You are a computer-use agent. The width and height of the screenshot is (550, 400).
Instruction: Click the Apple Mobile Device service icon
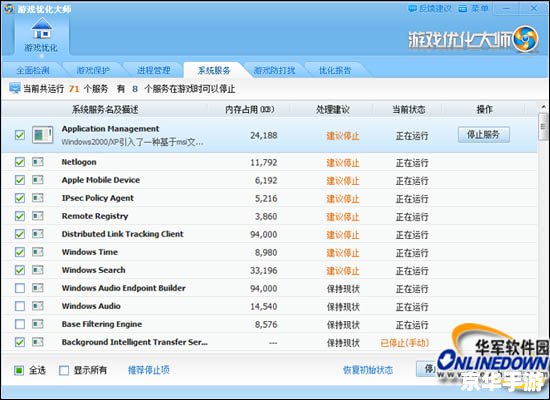point(38,180)
